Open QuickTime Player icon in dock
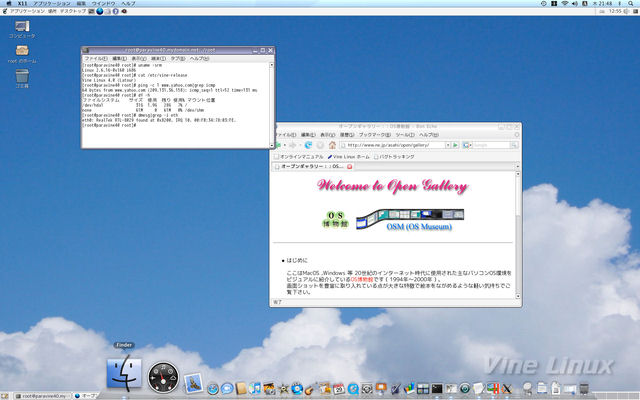The height and width of the screenshot is (400, 640). 353,389
